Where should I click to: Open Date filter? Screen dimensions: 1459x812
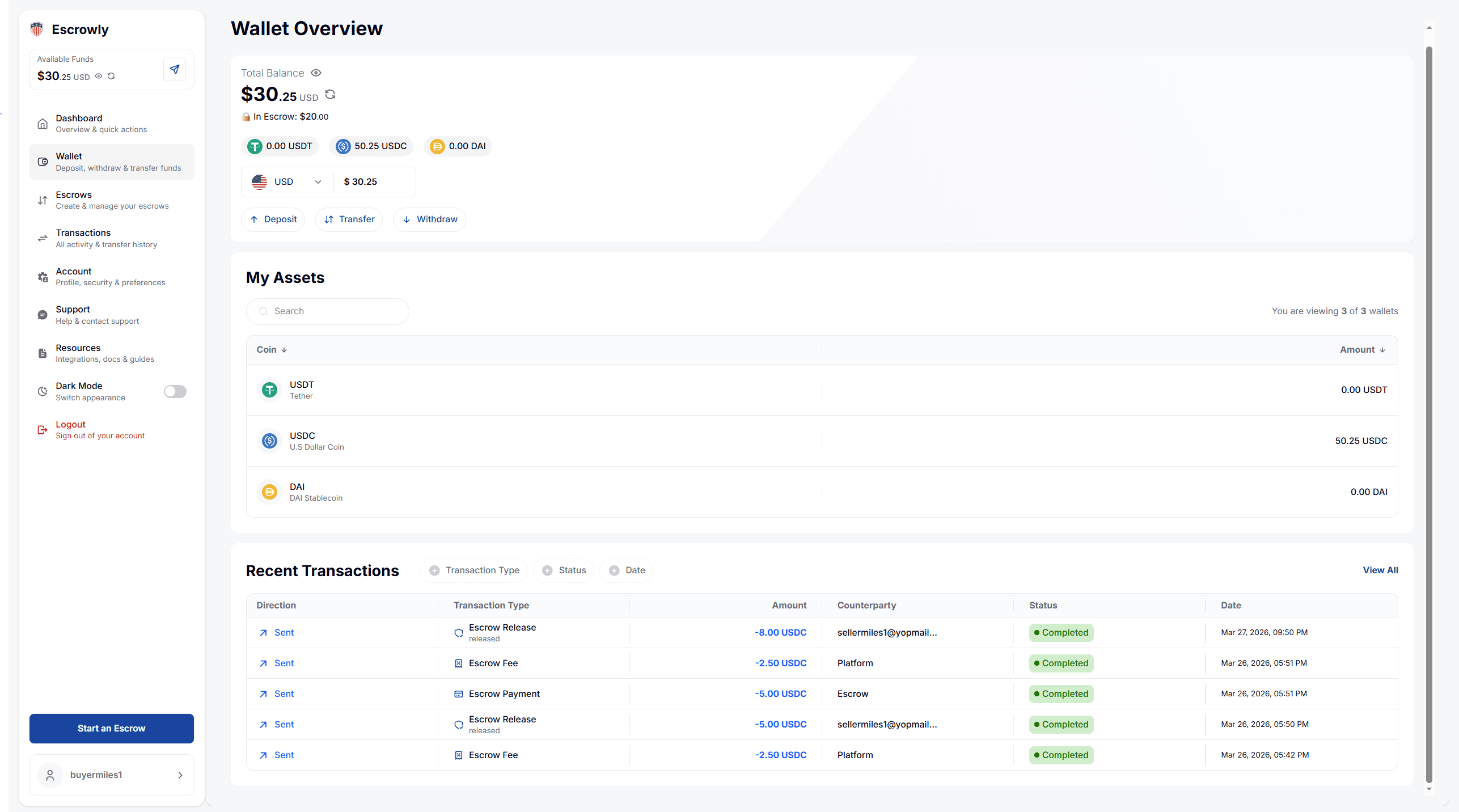pyautogui.click(x=627, y=570)
